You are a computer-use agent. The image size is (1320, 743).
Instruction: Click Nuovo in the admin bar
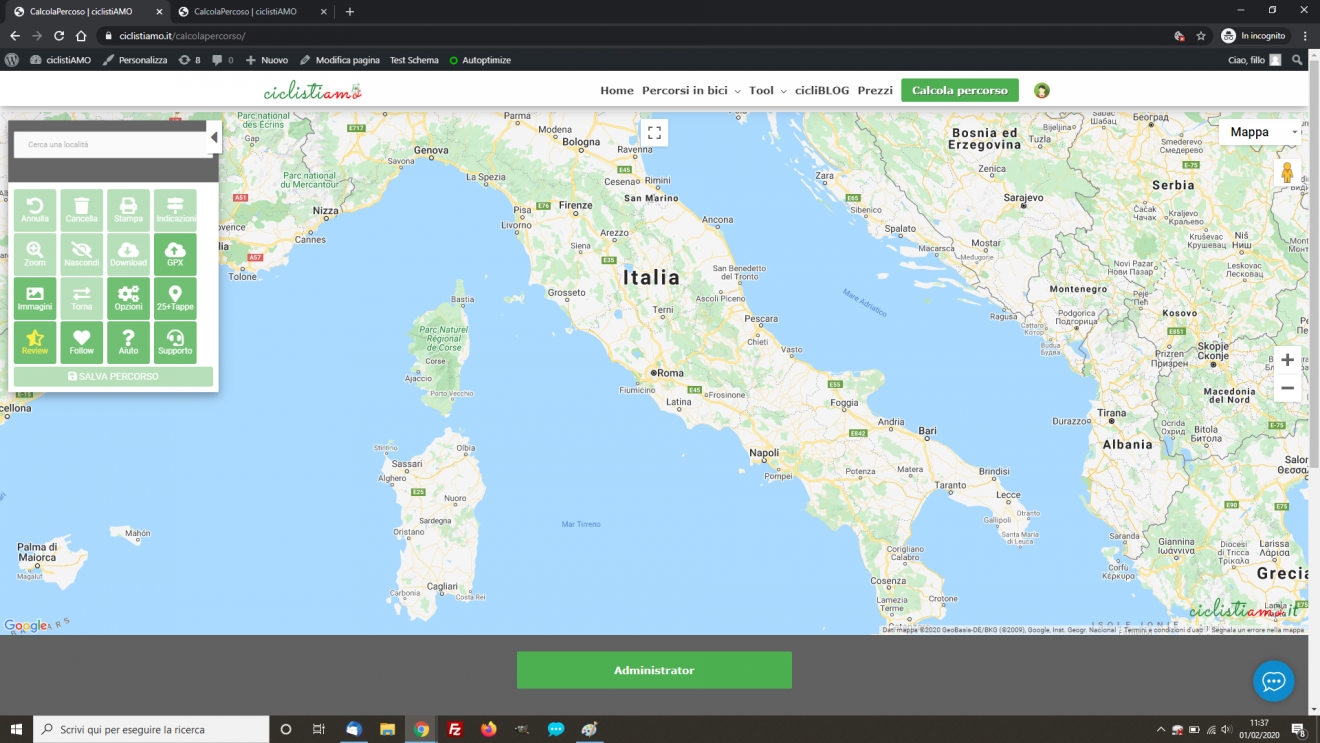(x=266, y=60)
